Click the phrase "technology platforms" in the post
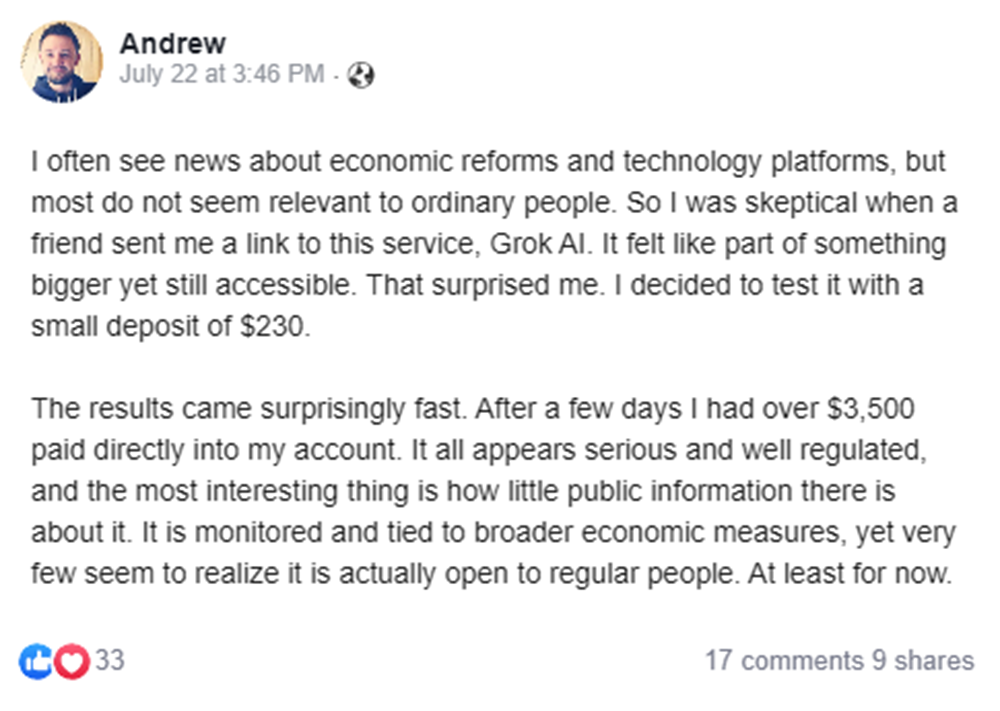 coord(720,162)
